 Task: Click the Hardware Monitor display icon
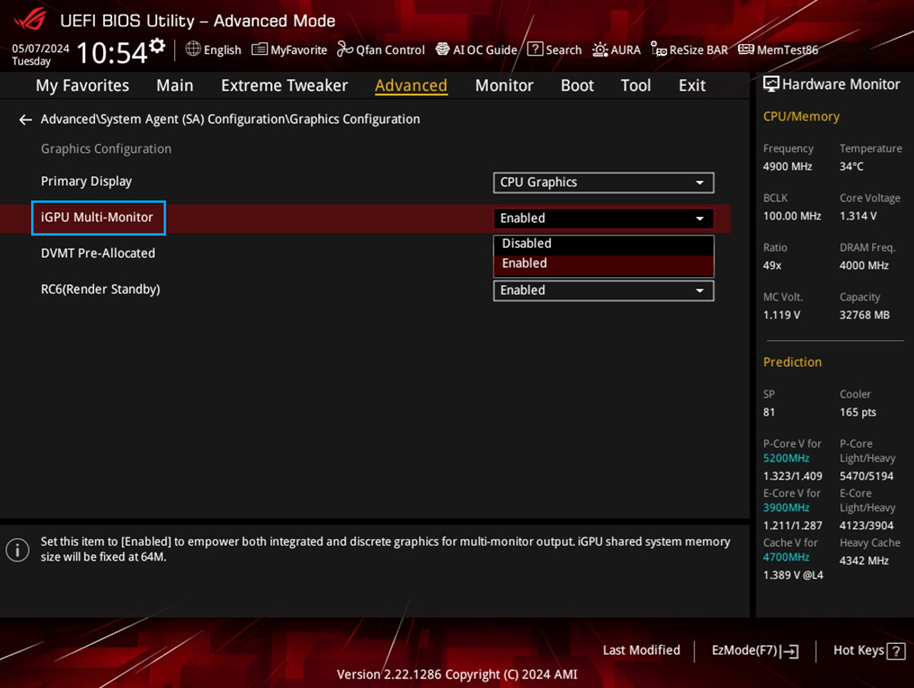coord(771,84)
